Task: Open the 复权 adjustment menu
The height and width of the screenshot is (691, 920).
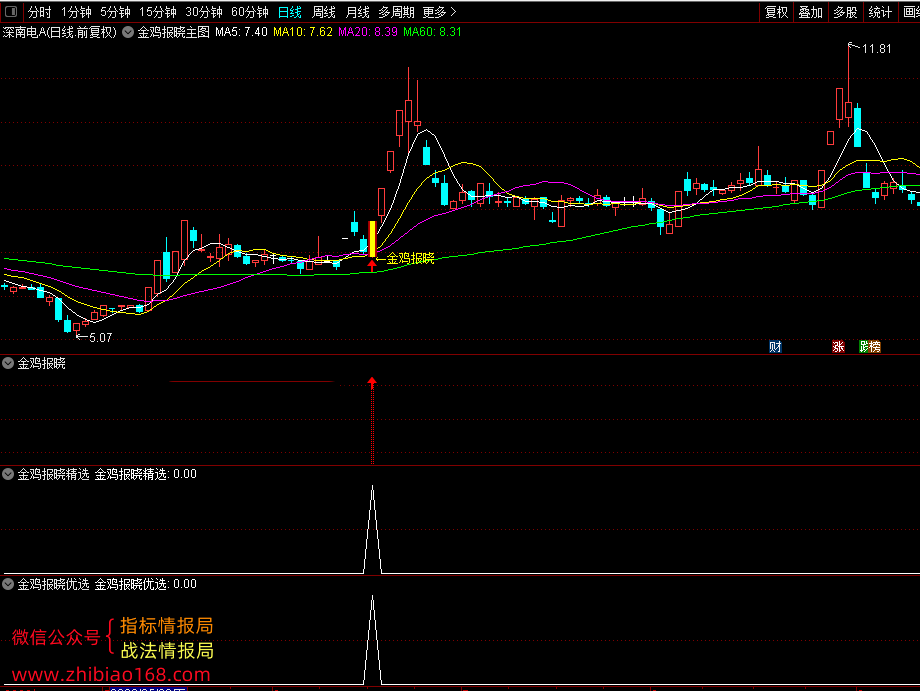Action: [x=776, y=12]
